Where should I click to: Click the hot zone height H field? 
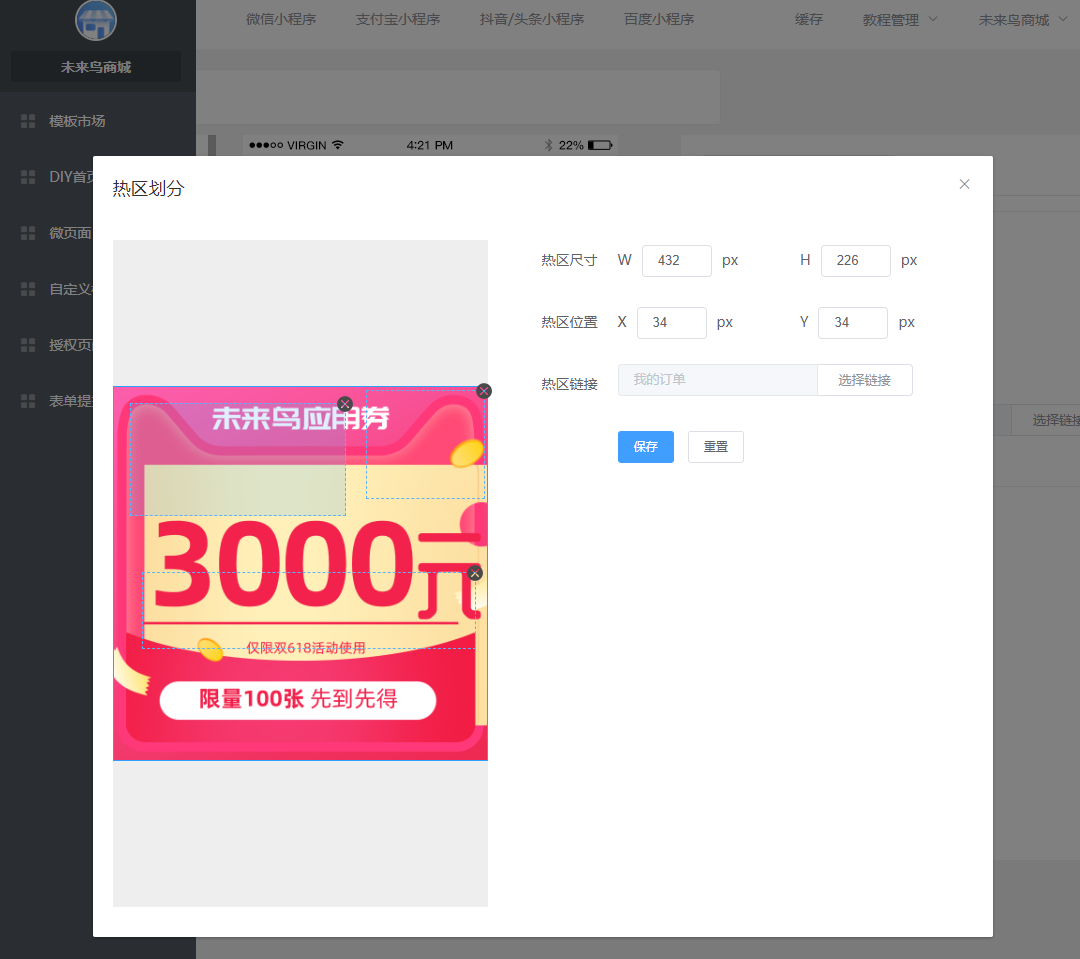click(x=855, y=260)
